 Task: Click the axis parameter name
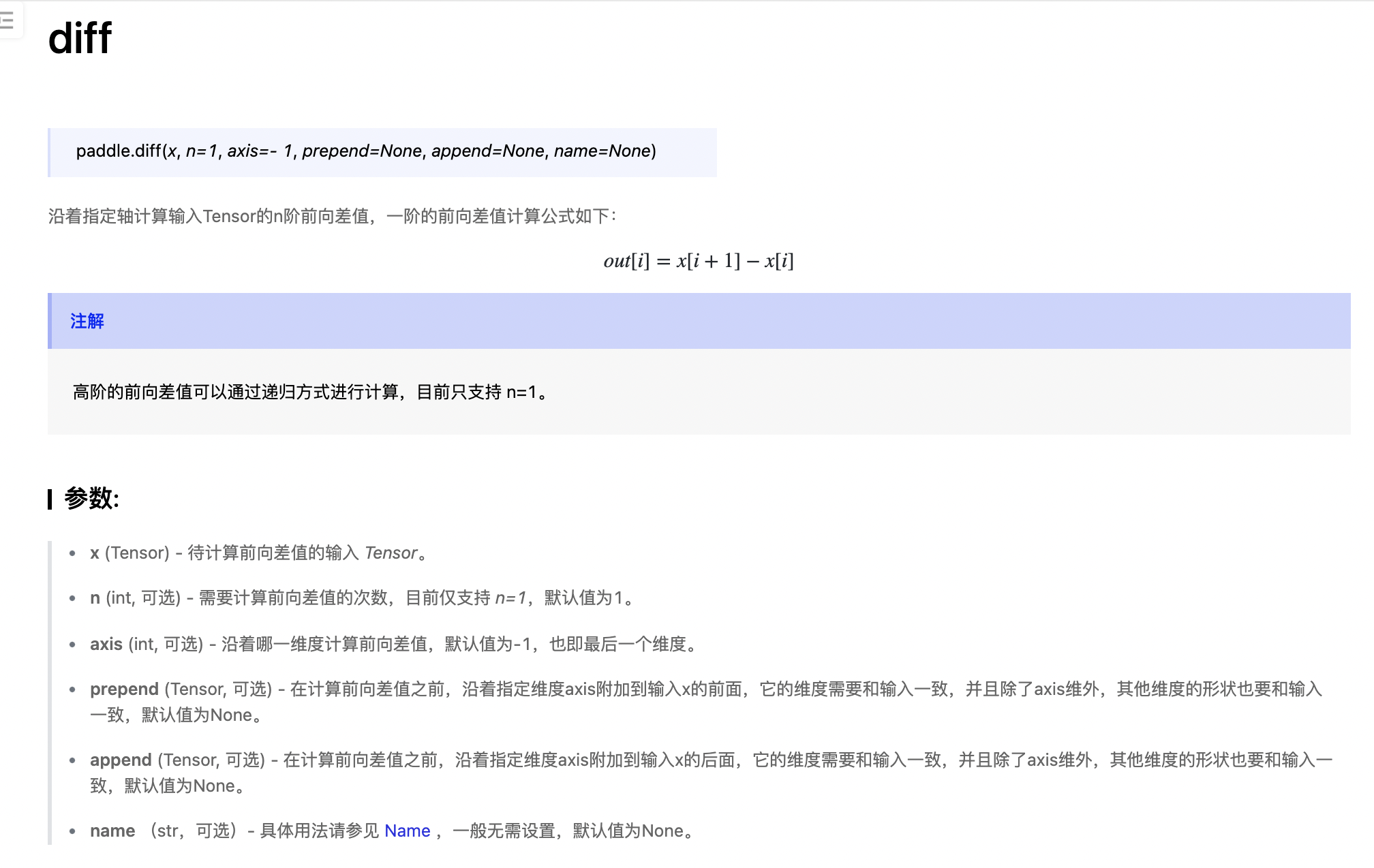pos(106,644)
